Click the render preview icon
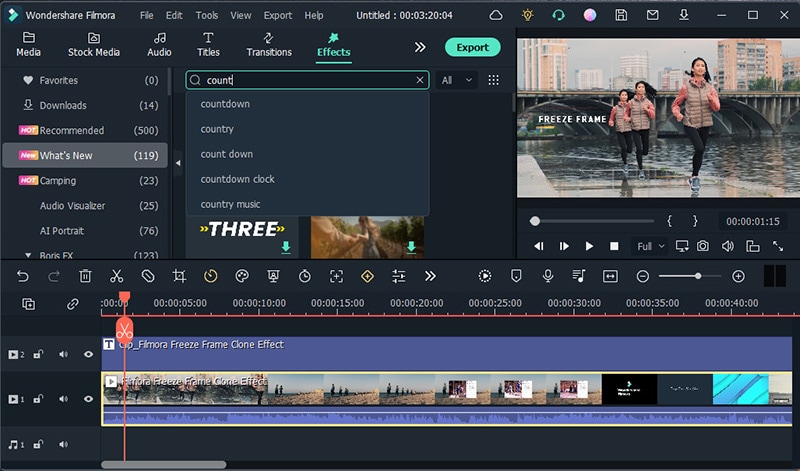Screen dimensions: 800x471 coord(485,276)
